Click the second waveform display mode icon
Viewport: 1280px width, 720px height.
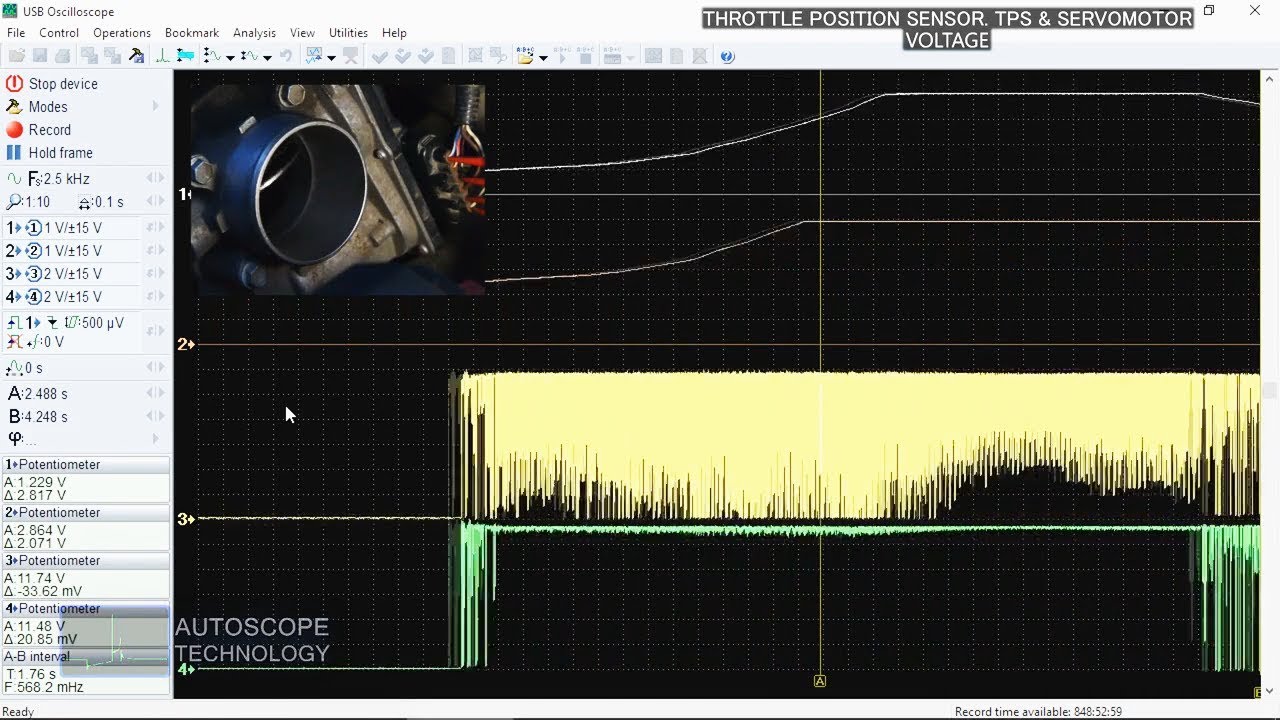tap(249, 57)
